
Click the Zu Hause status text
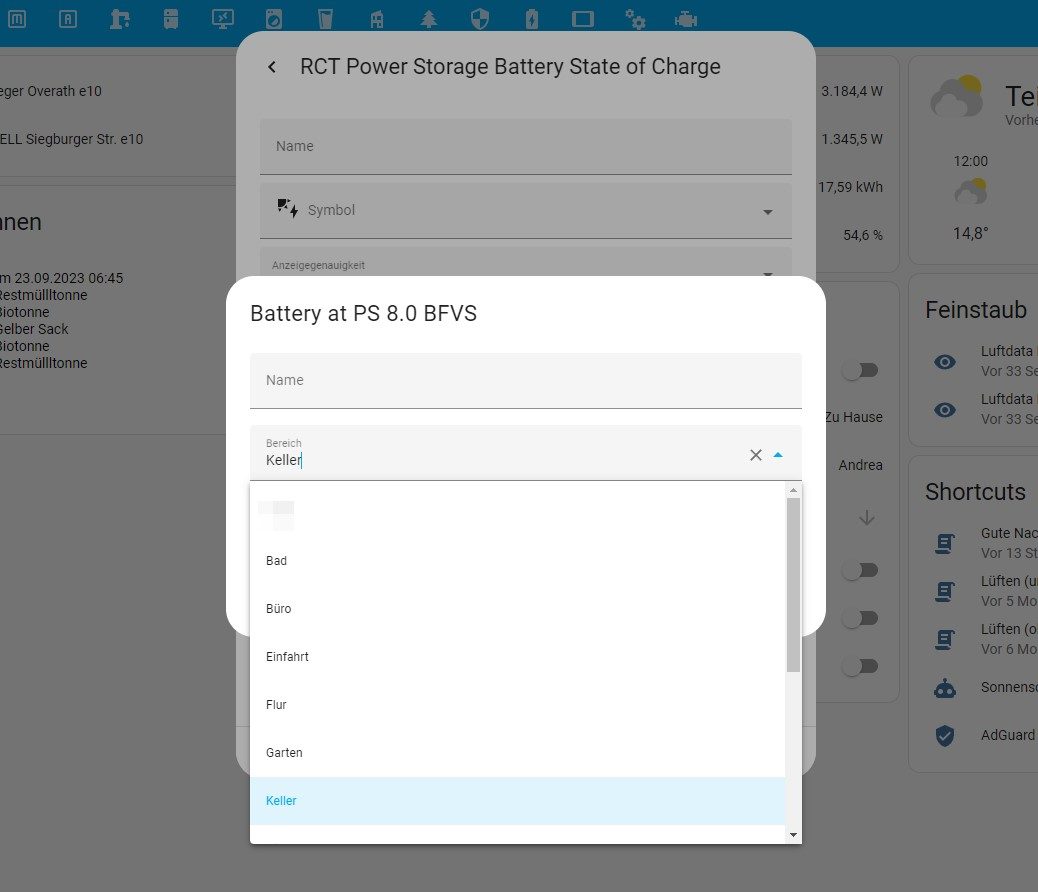[853, 417]
